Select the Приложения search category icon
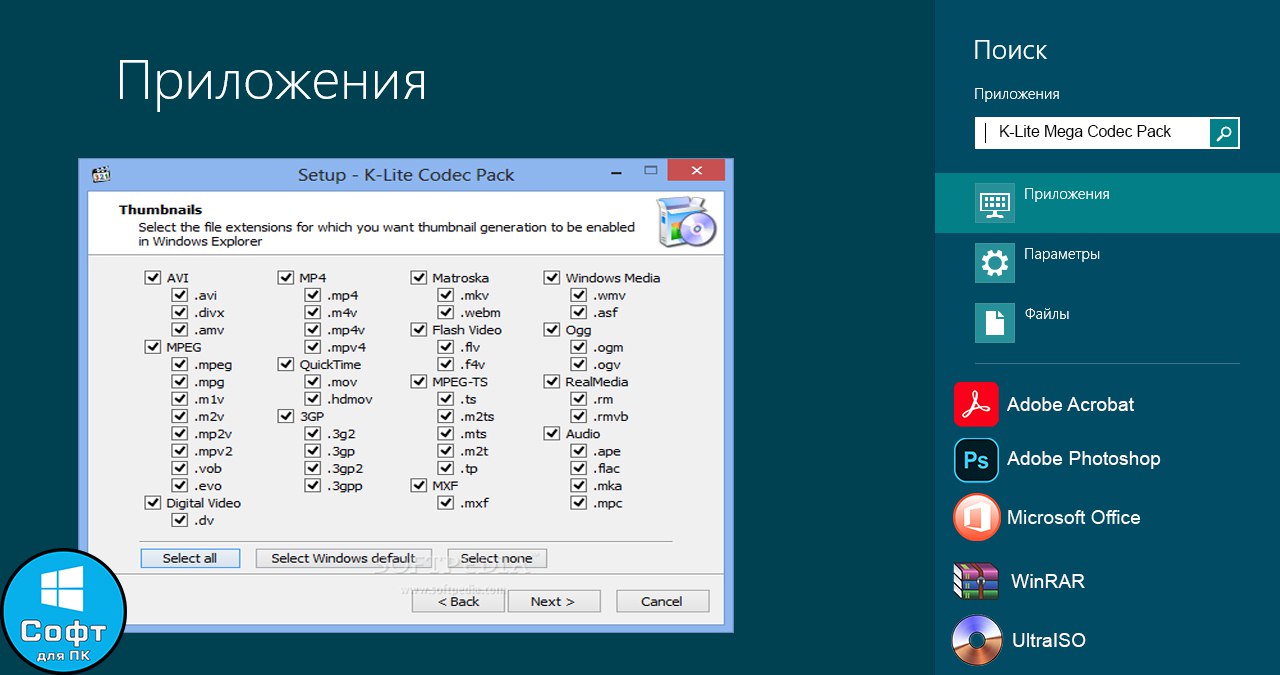The width and height of the screenshot is (1280, 675). [995, 203]
